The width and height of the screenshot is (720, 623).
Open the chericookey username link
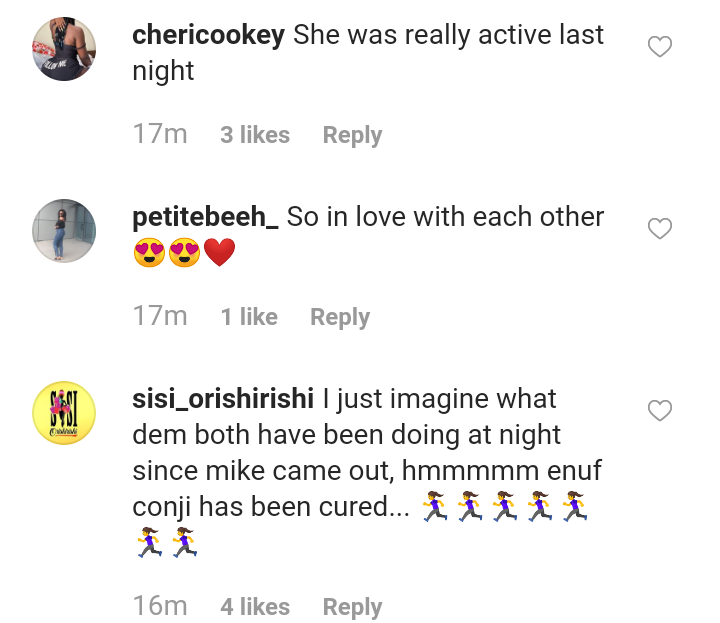tap(209, 35)
